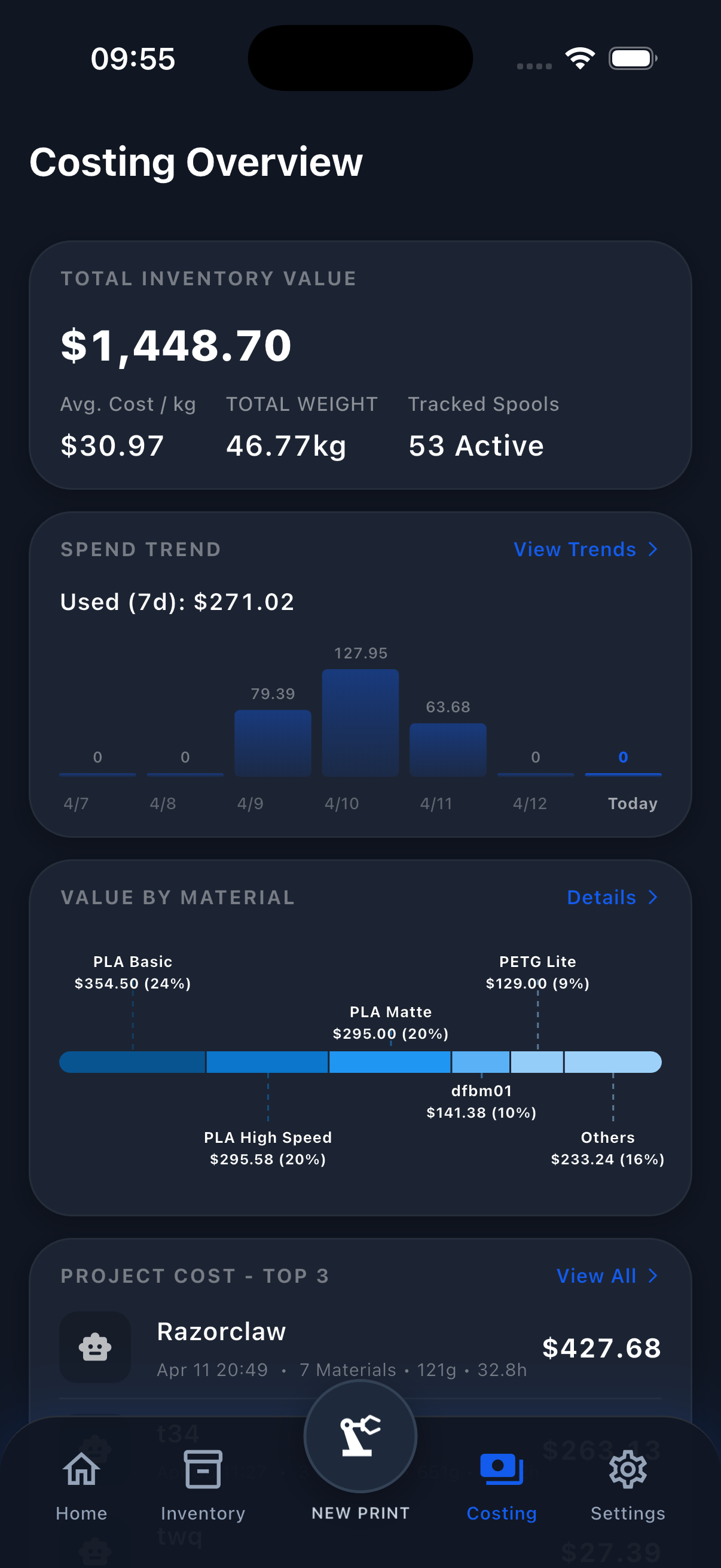Tap the Costing money icon
The height and width of the screenshot is (1568, 721).
(502, 1468)
